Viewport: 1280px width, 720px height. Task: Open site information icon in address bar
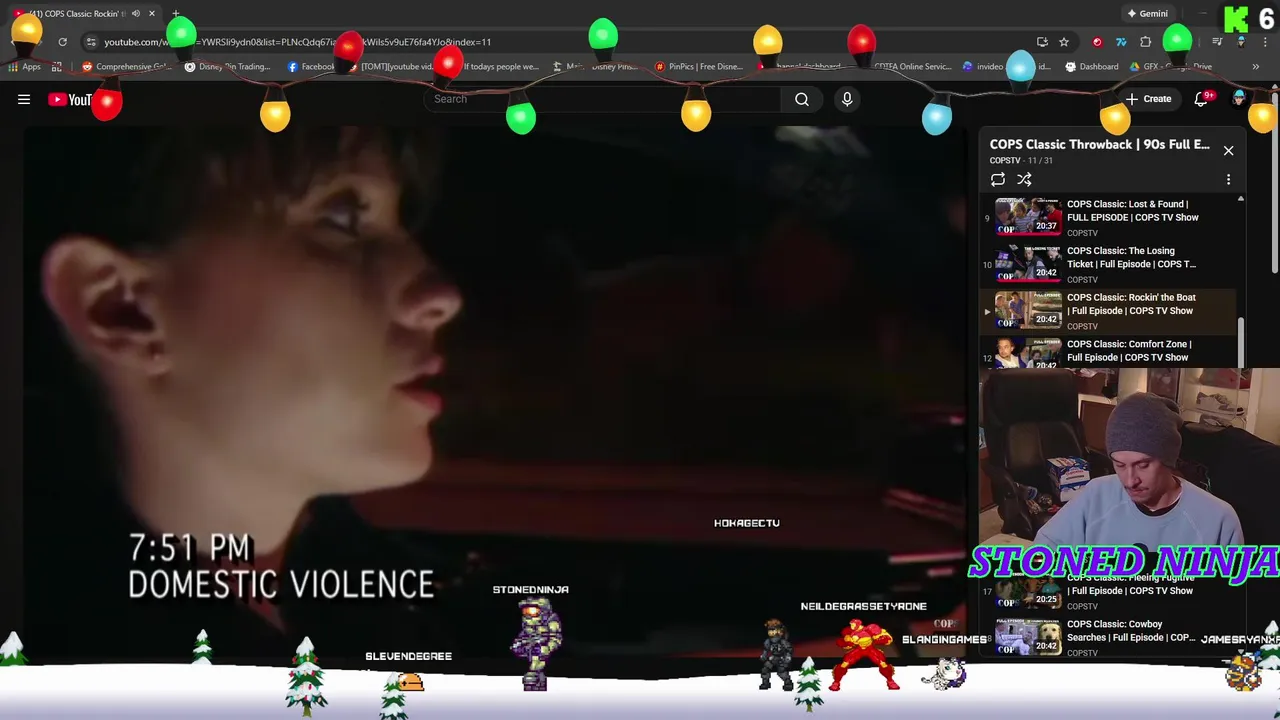91,42
